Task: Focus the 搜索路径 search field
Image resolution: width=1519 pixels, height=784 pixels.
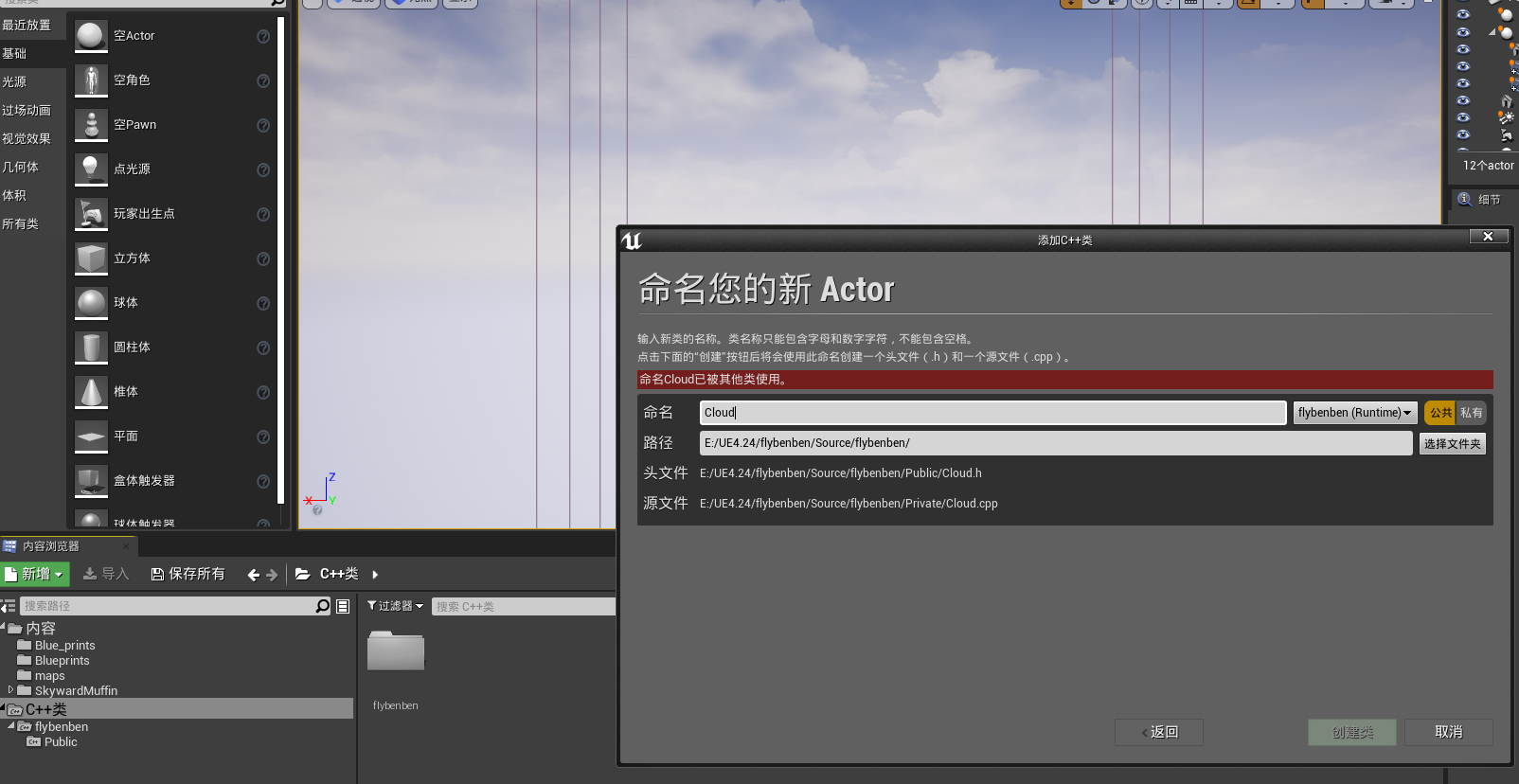Action: (167, 606)
